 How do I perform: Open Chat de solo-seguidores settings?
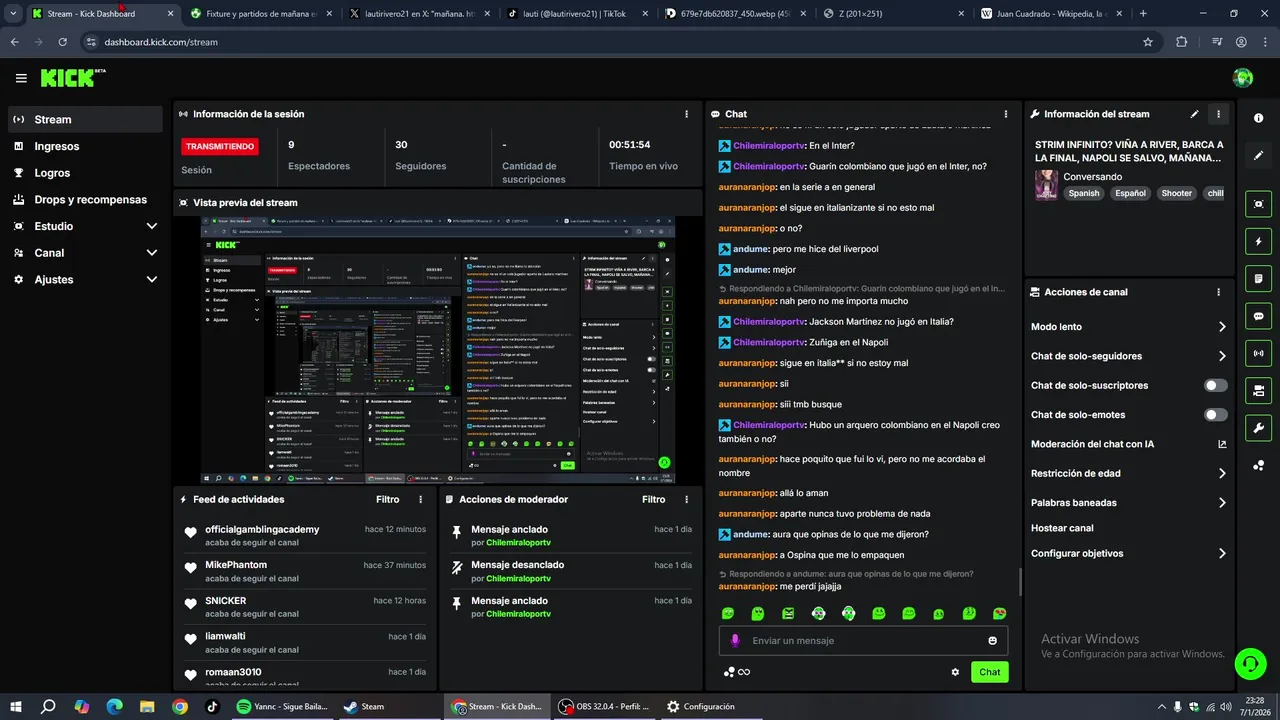click(x=1129, y=356)
